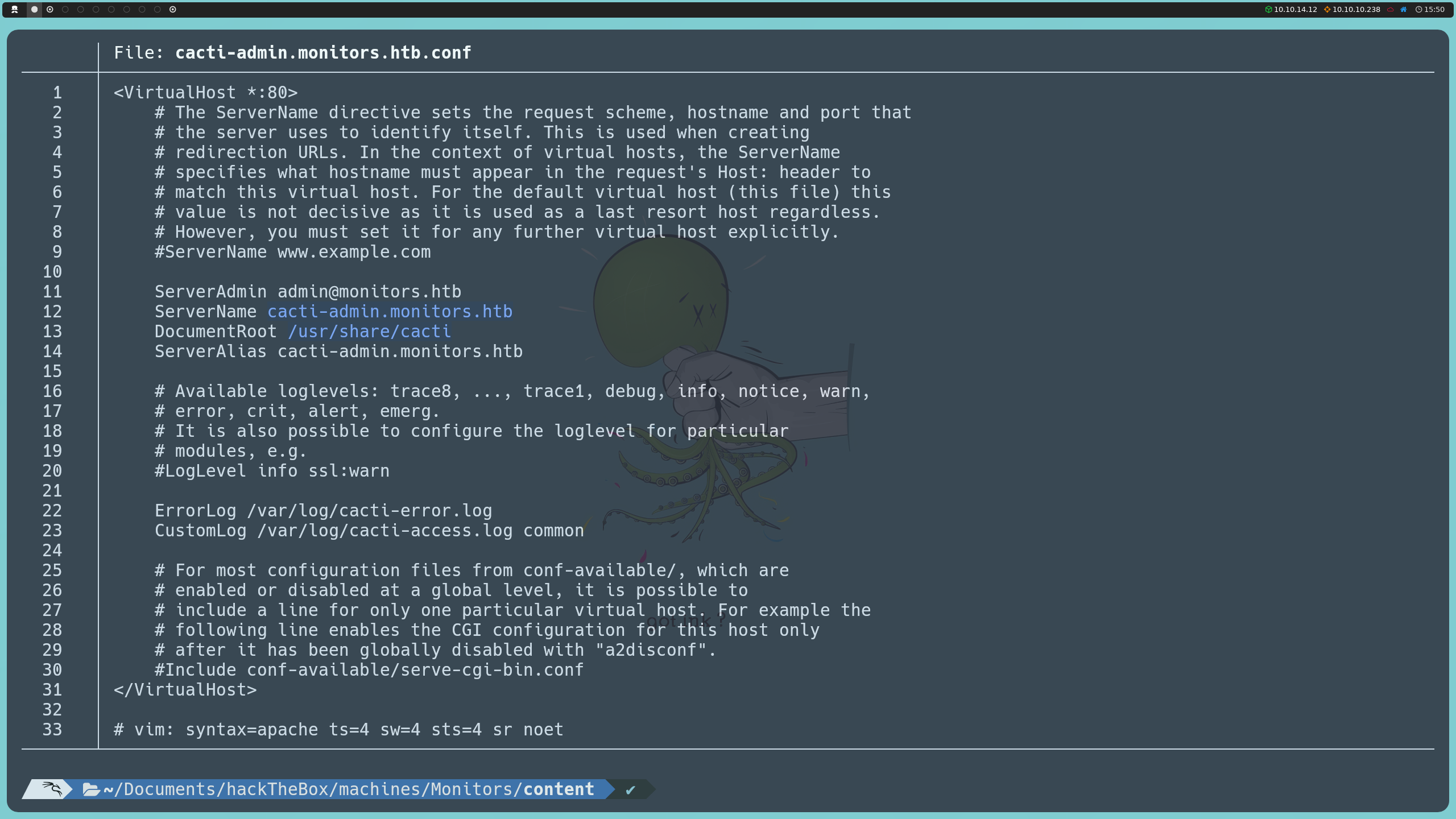
Task: Click the /usr/share/cacti DocumentRoot path
Action: [369, 332]
